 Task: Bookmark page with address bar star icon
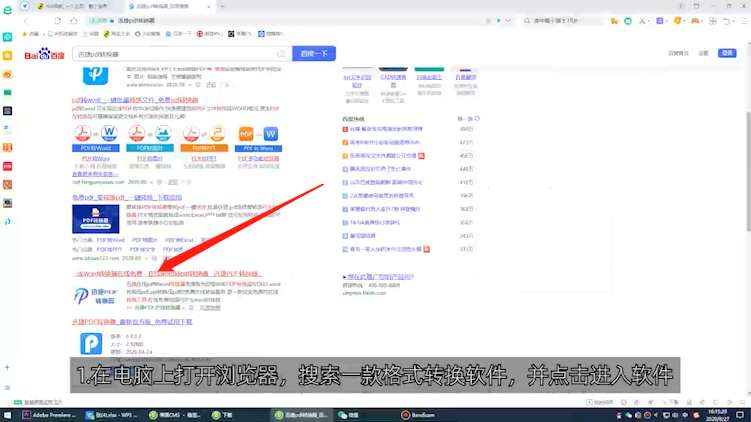click(x=488, y=21)
